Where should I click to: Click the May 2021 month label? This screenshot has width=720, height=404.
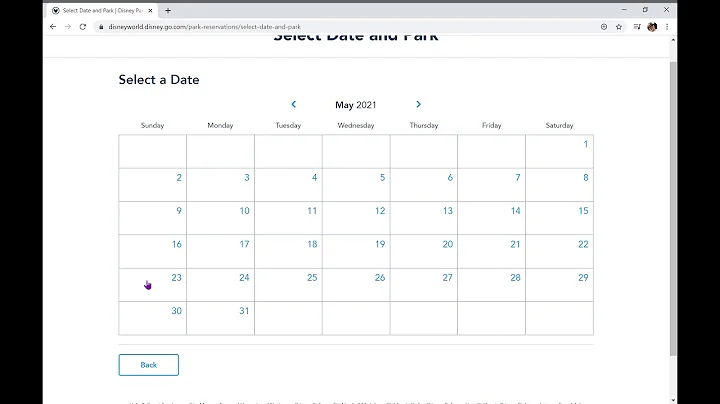(x=356, y=105)
